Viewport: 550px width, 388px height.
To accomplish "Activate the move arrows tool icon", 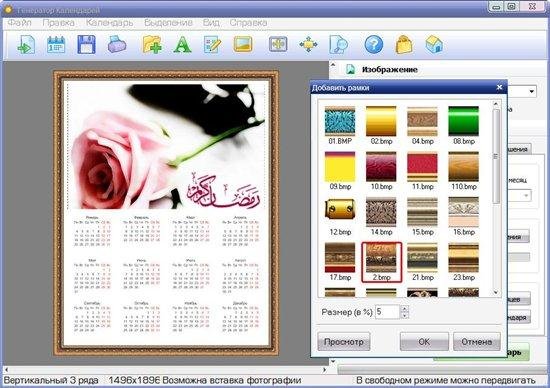I will click(308, 45).
